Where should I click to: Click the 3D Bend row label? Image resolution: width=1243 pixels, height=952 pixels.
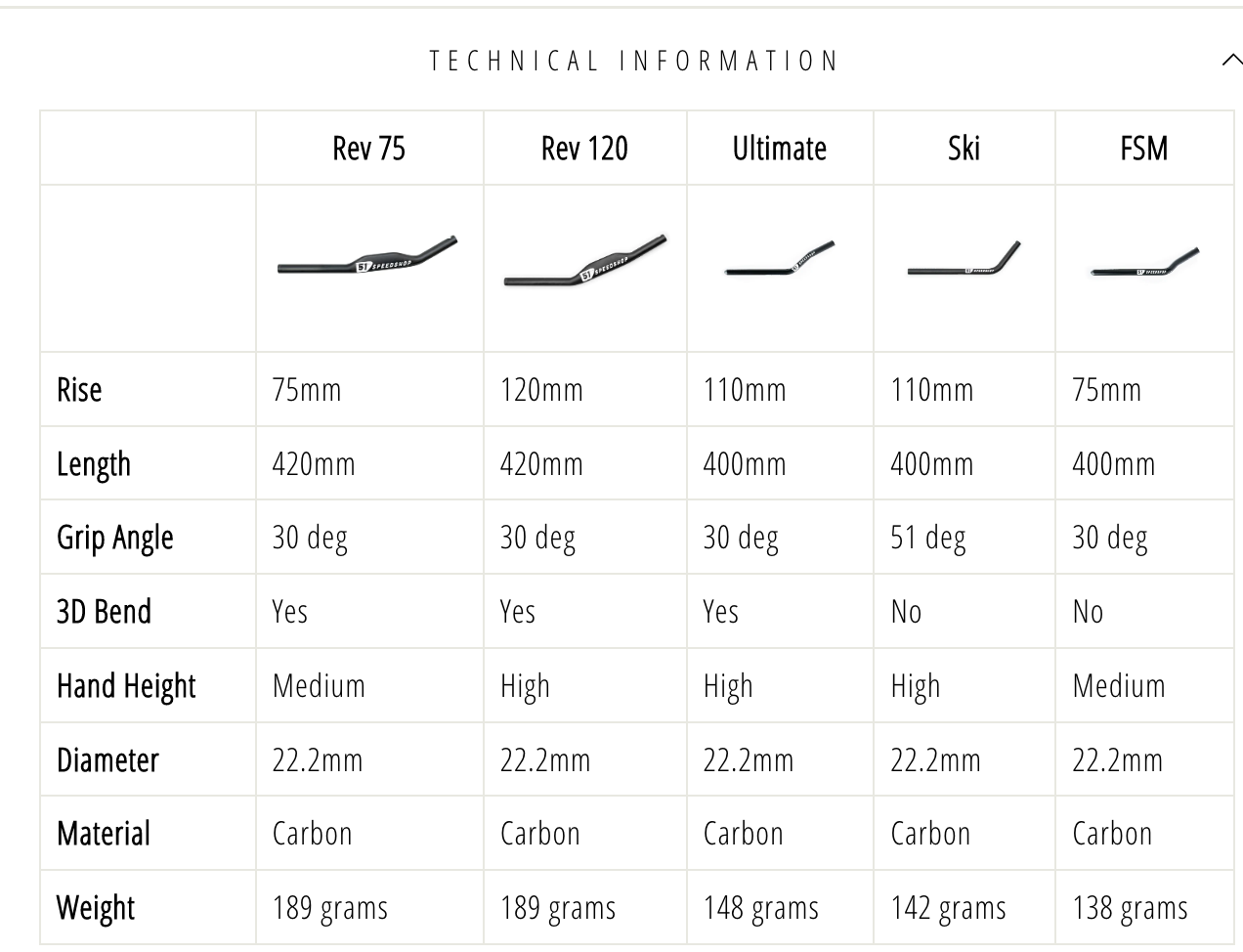[105, 612]
